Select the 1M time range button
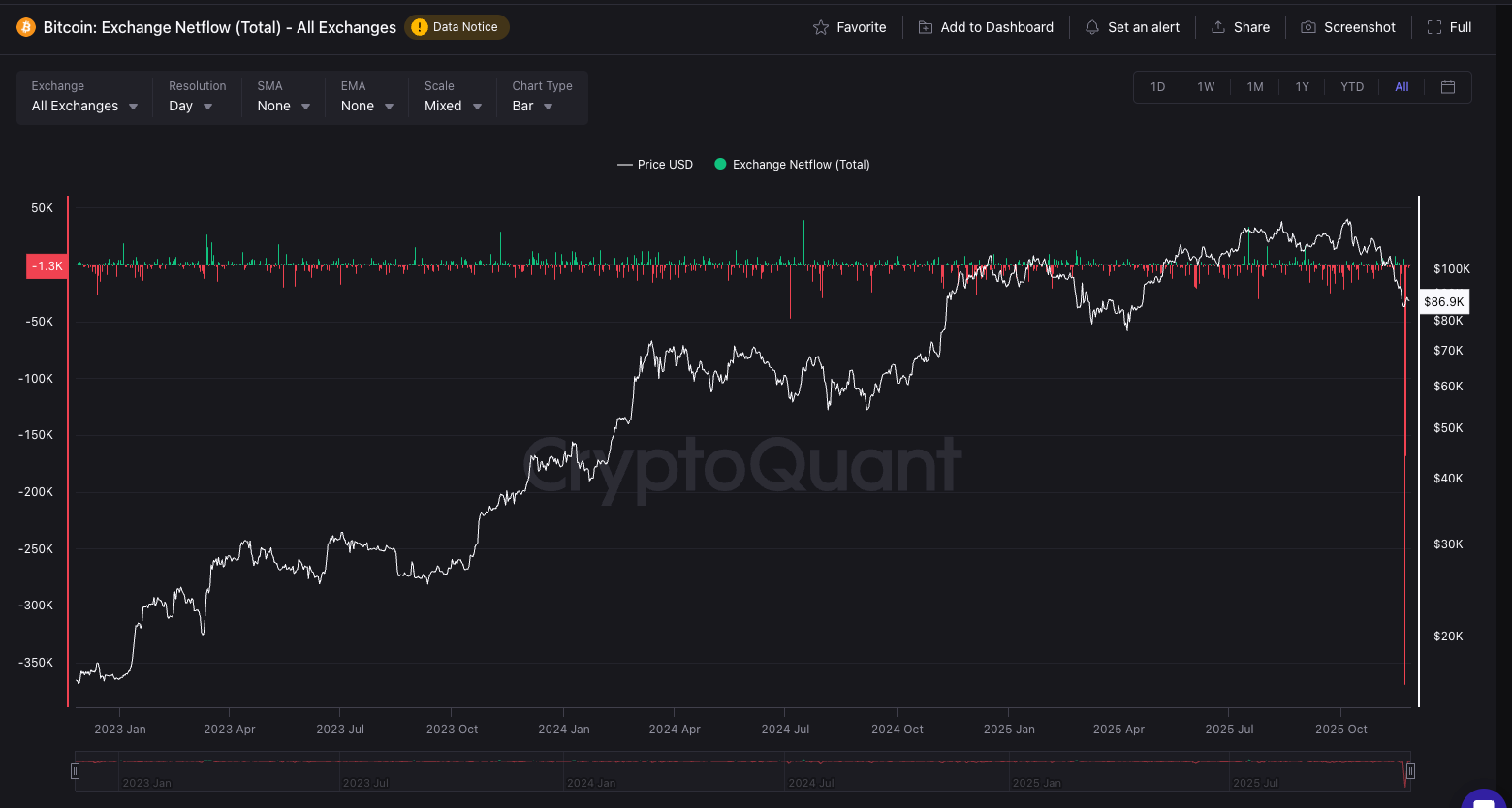The image size is (1512, 808). pos(1255,87)
